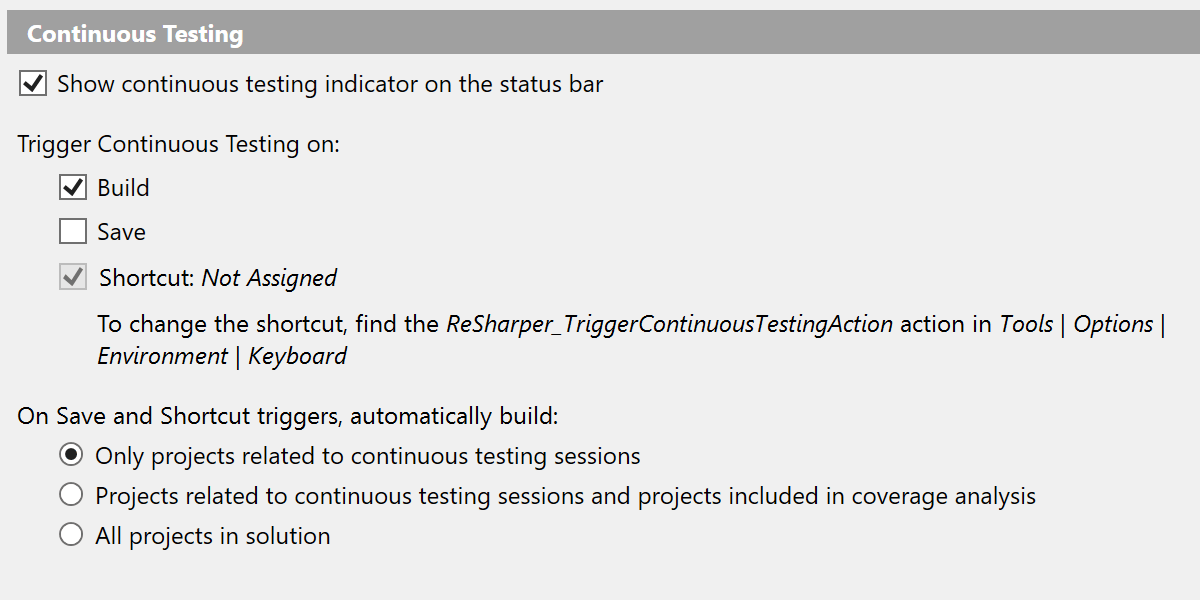Click the "On Save and Shortcut triggers" label
Screen dimensions: 1200x600
tap(288, 416)
